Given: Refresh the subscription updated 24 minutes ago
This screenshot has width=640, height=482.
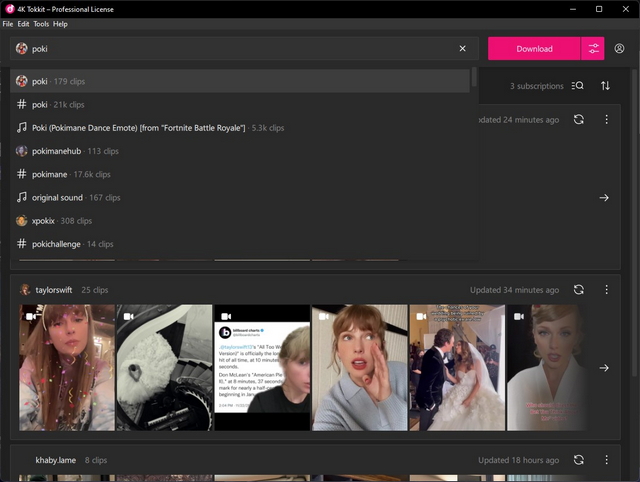Looking at the screenshot, I should (x=578, y=120).
